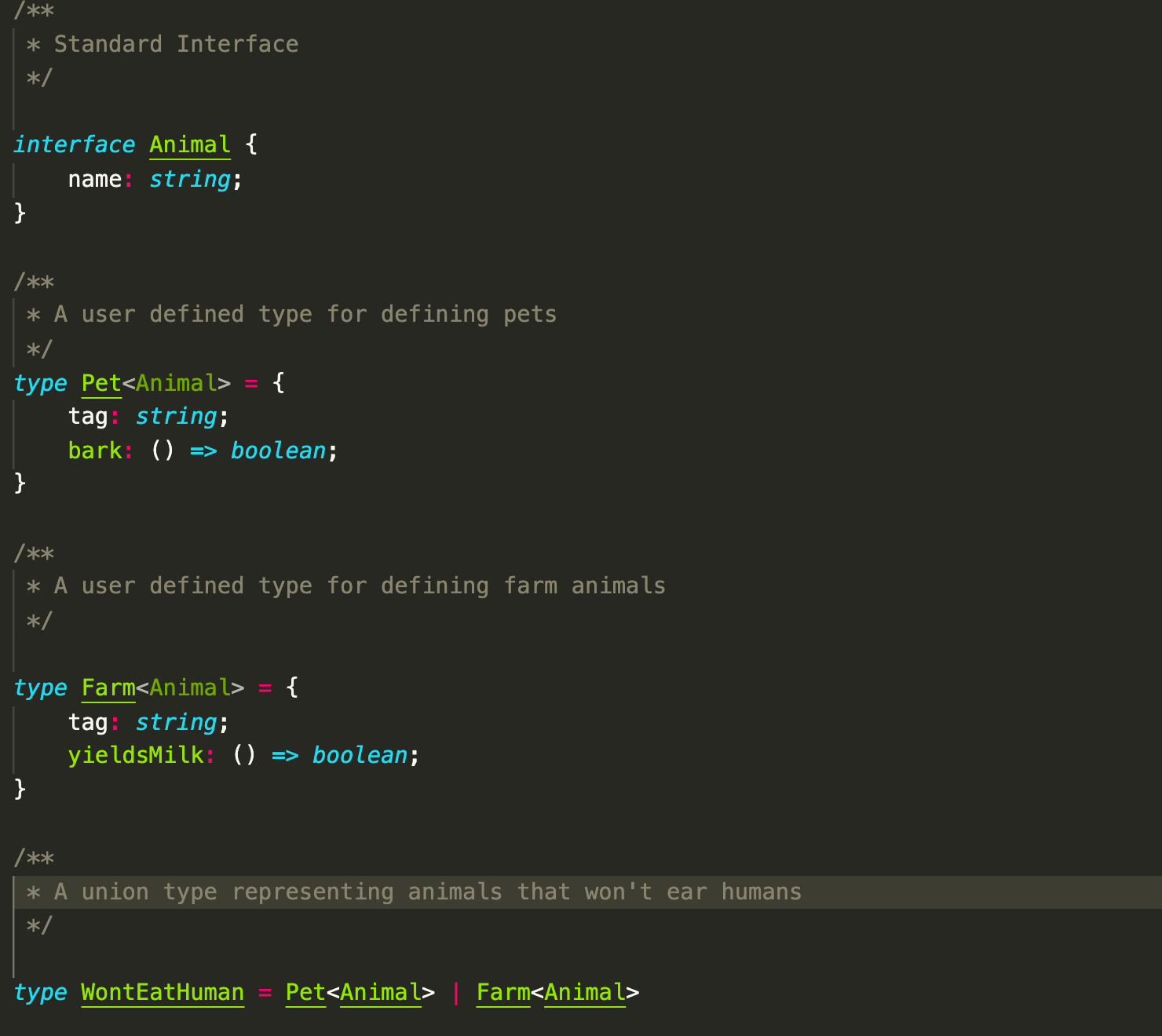
Task: Select the underlined Pet type name
Action: tap(100, 383)
